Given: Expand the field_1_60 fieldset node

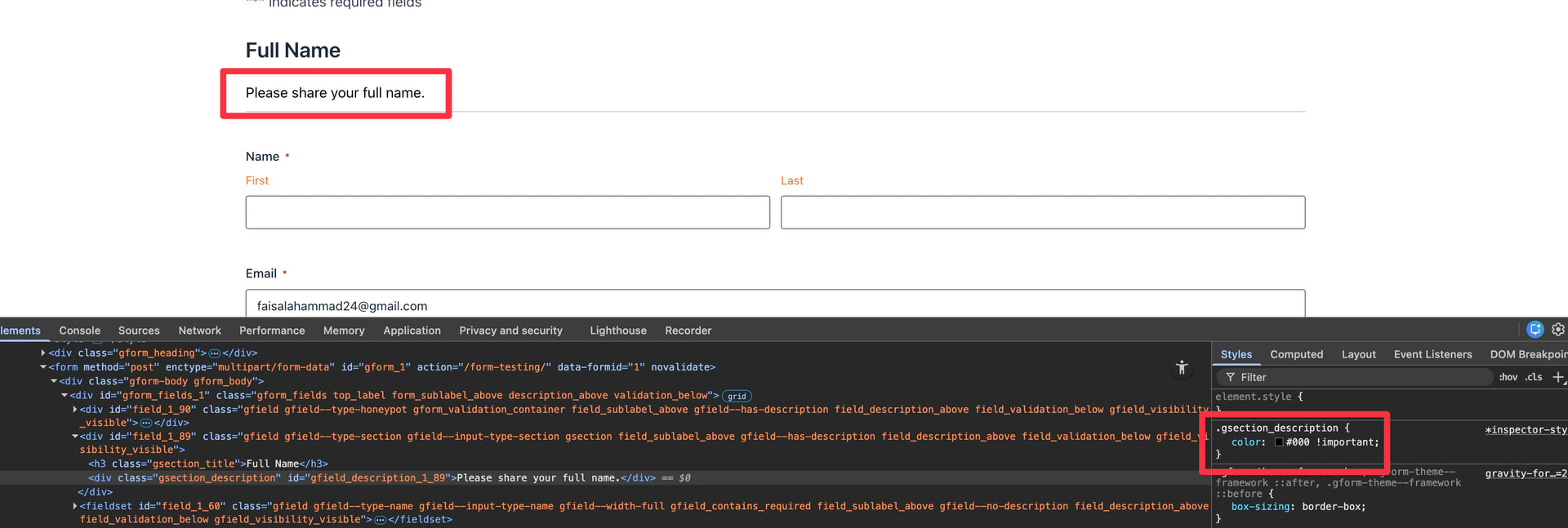Looking at the screenshot, I should pyautogui.click(x=75, y=506).
